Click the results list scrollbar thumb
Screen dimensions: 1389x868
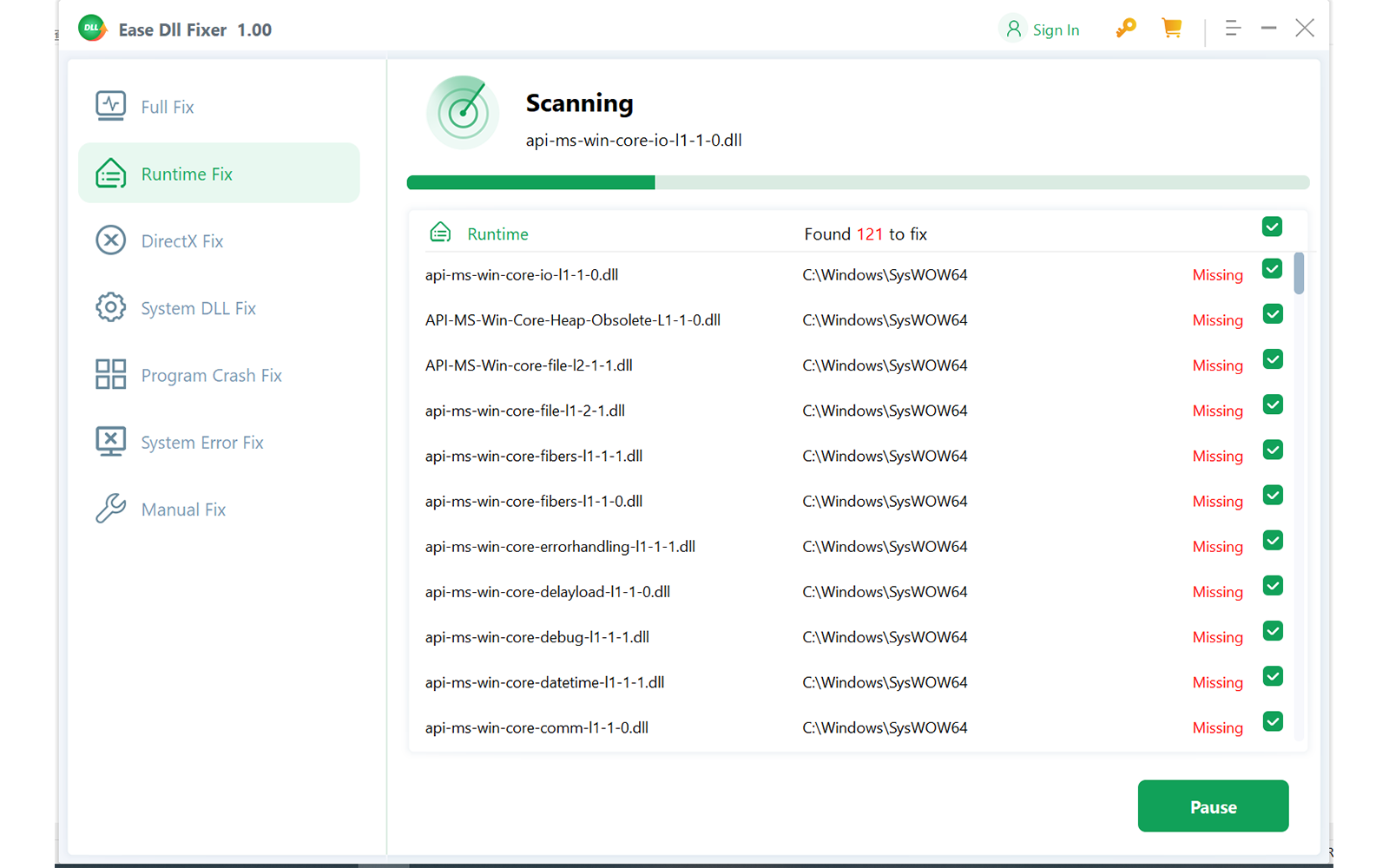[1299, 273]
